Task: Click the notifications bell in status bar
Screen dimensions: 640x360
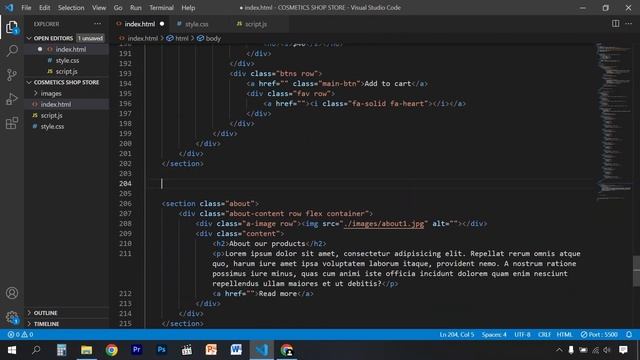Action: tap(629, 334)
